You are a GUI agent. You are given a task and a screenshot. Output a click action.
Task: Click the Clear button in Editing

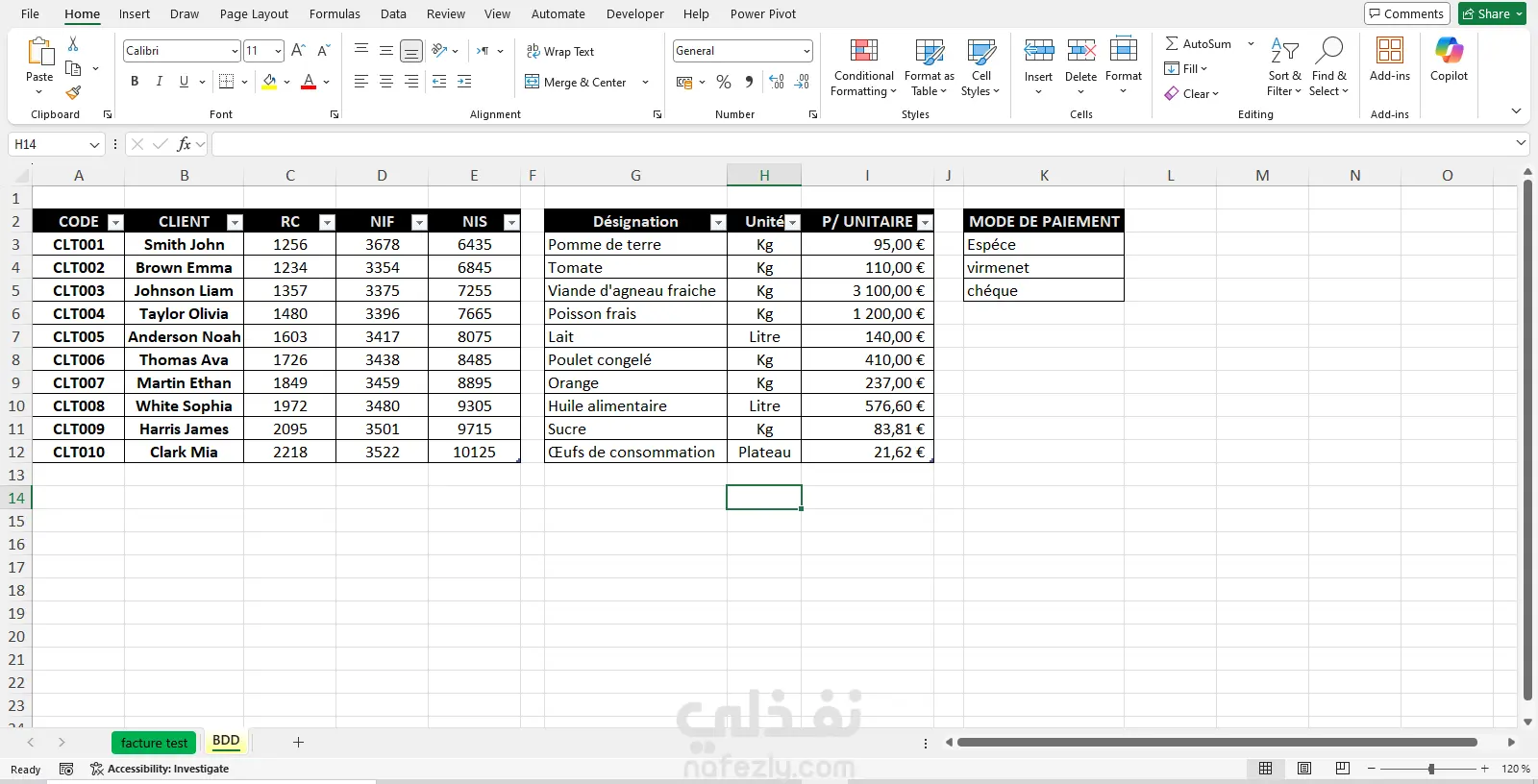1192,93
